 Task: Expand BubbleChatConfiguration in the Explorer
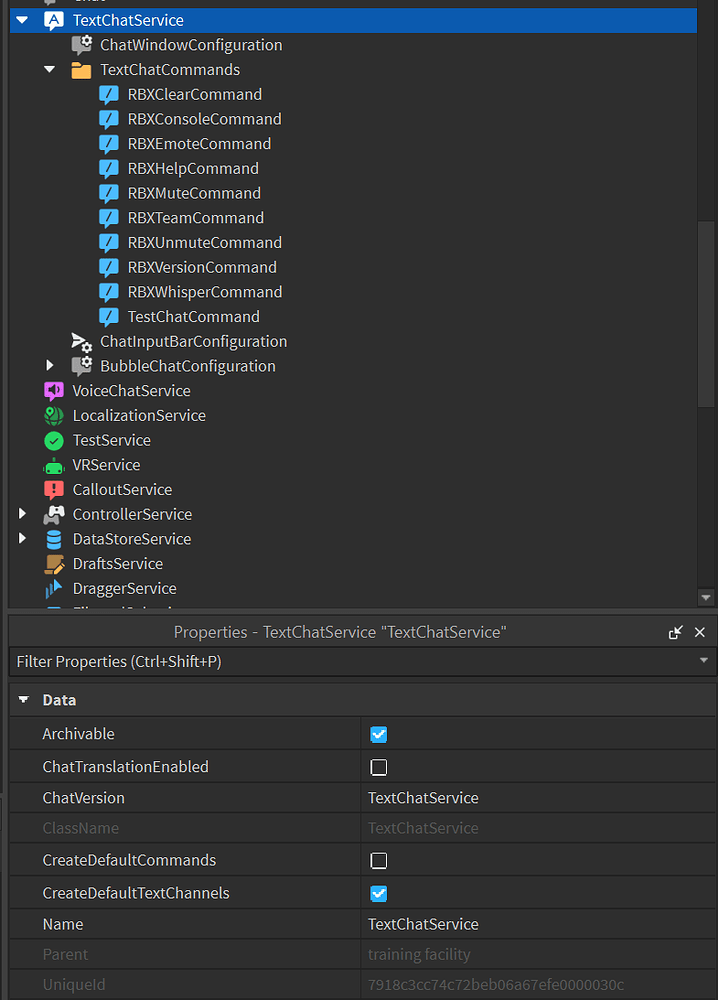tap(50, 365)
